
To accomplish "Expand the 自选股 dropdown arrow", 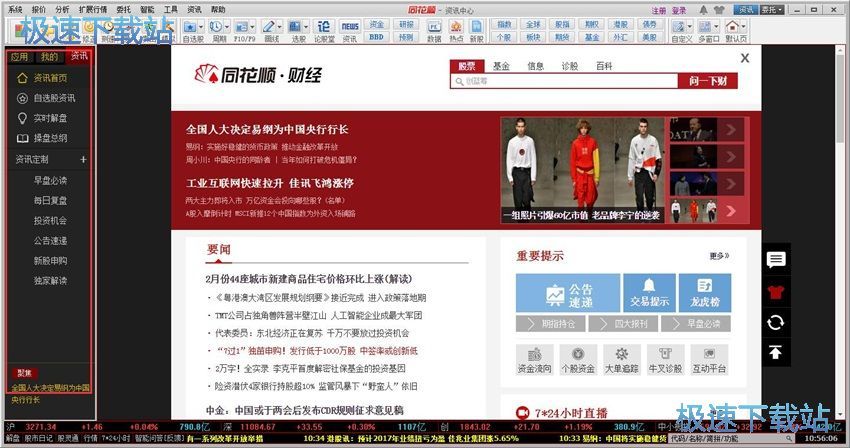I will click(x=201, y=27).
